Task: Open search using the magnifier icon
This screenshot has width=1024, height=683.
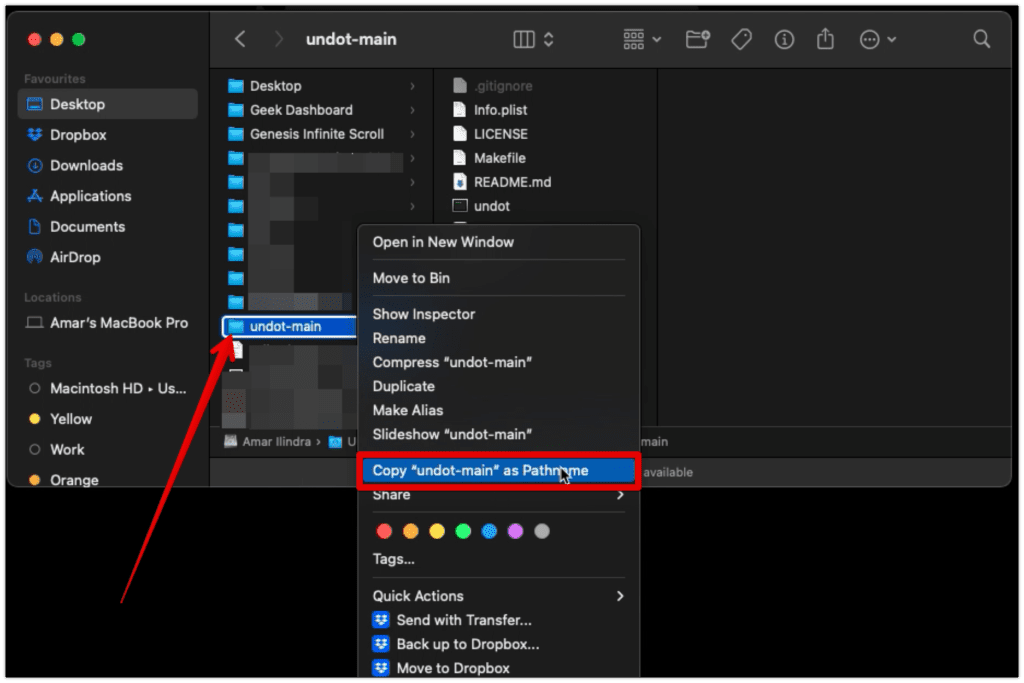Action: 981,39
